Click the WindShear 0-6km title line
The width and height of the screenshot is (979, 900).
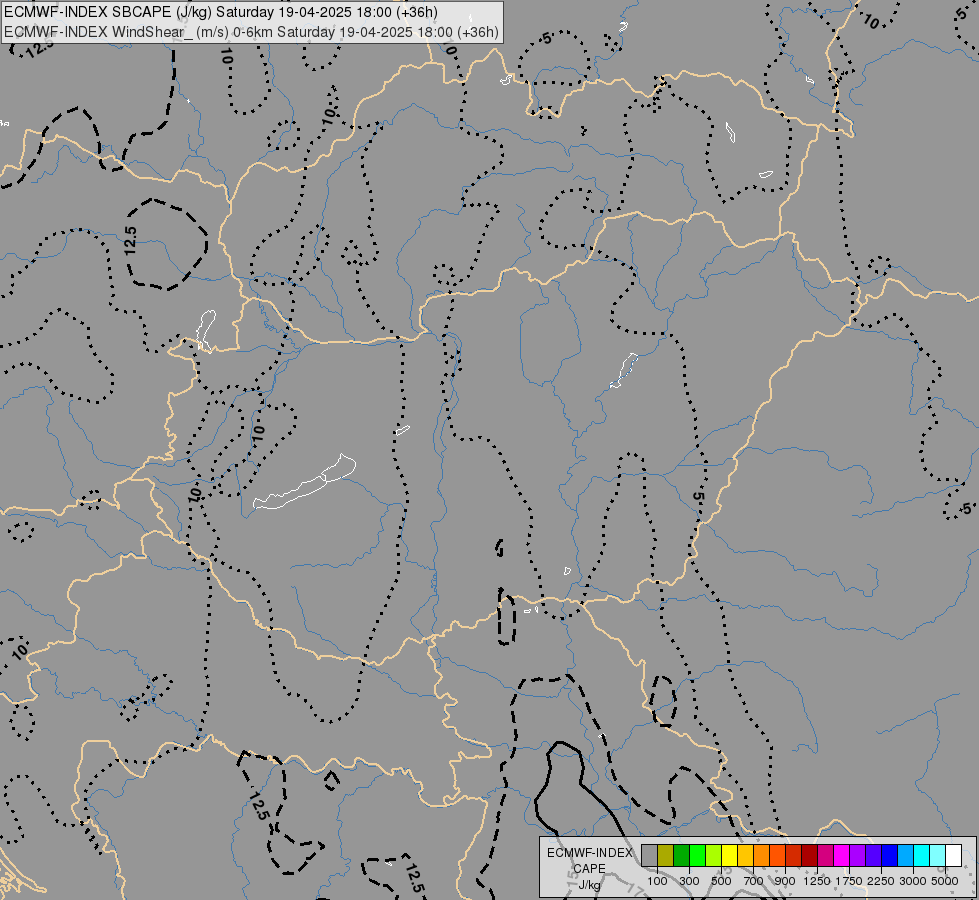pos(252,31)
